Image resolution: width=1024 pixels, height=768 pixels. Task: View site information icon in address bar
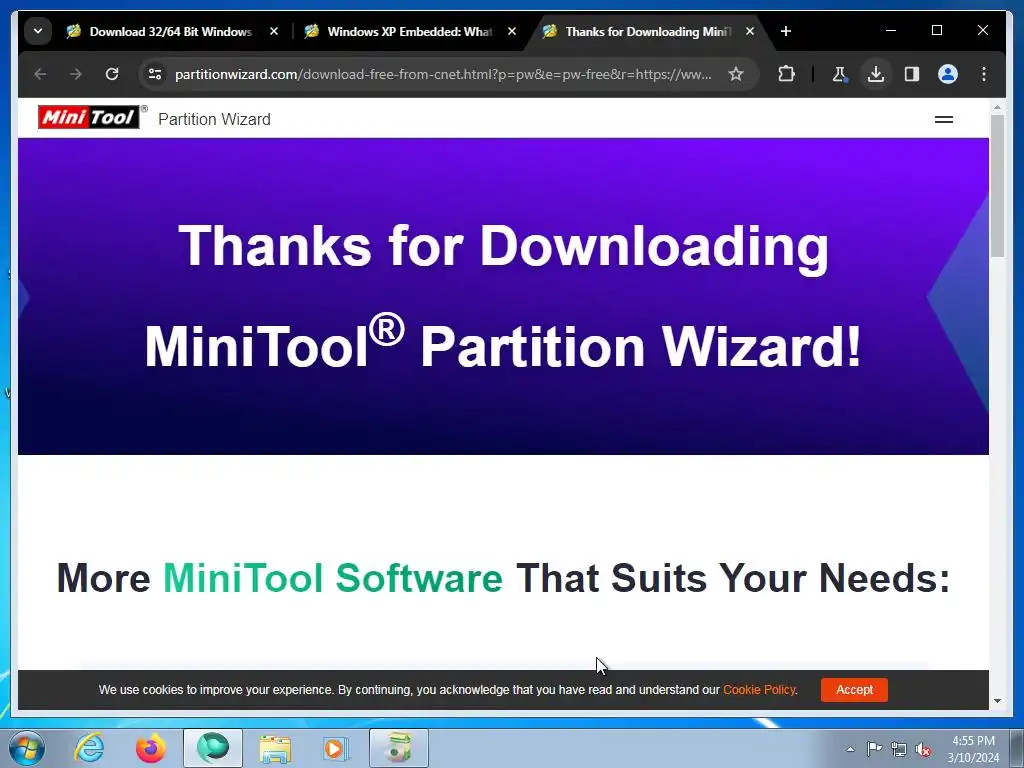coord(155,74)
